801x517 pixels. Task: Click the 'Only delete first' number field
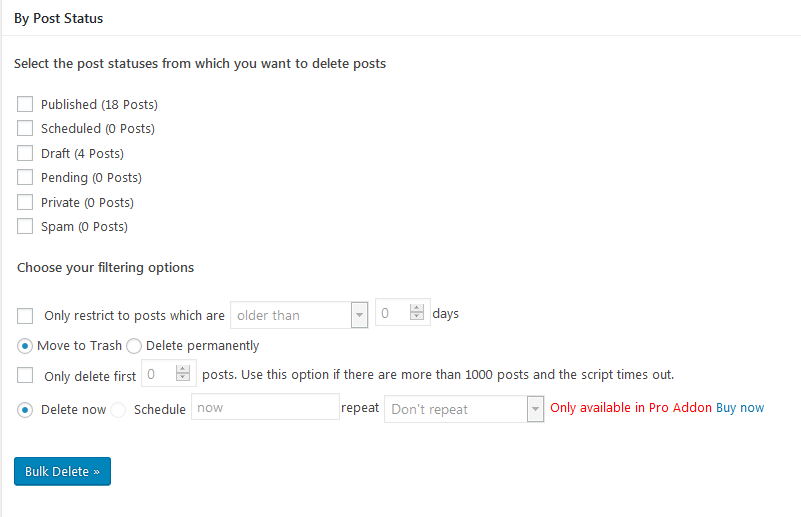click(x=158, y=375)
